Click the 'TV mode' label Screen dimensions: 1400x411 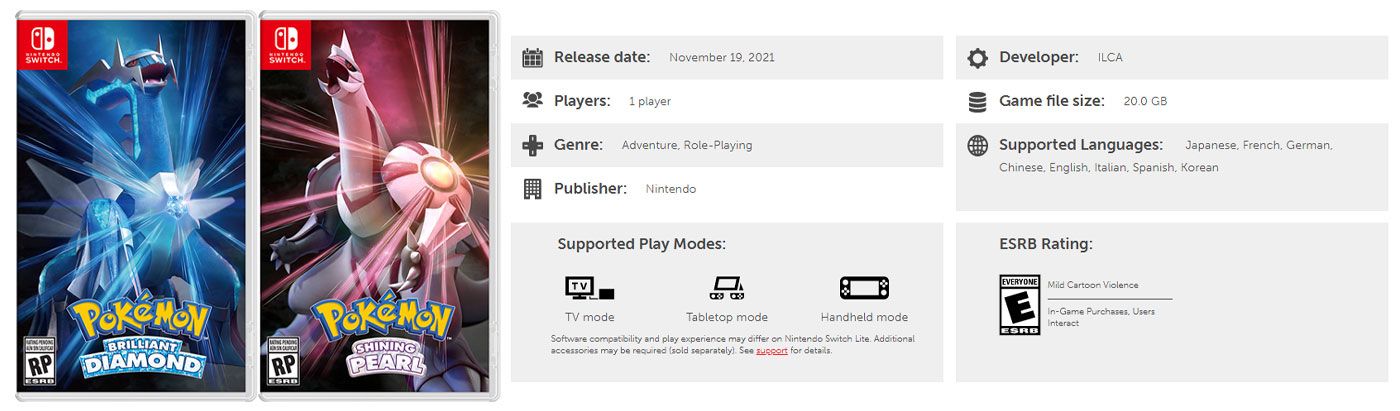(x=590, y=317)
